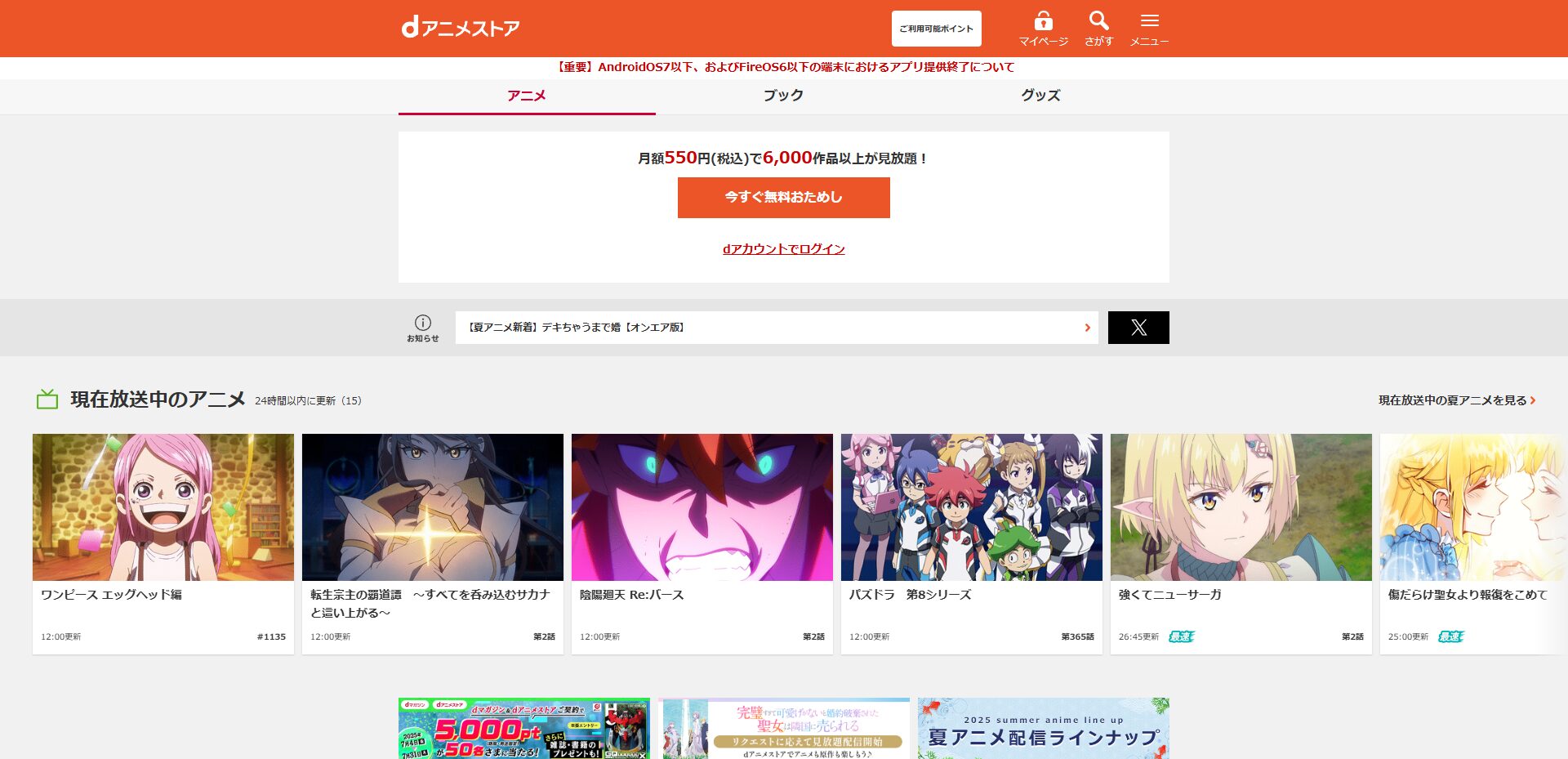Click the dアニメストア logo

pos(461,28)
